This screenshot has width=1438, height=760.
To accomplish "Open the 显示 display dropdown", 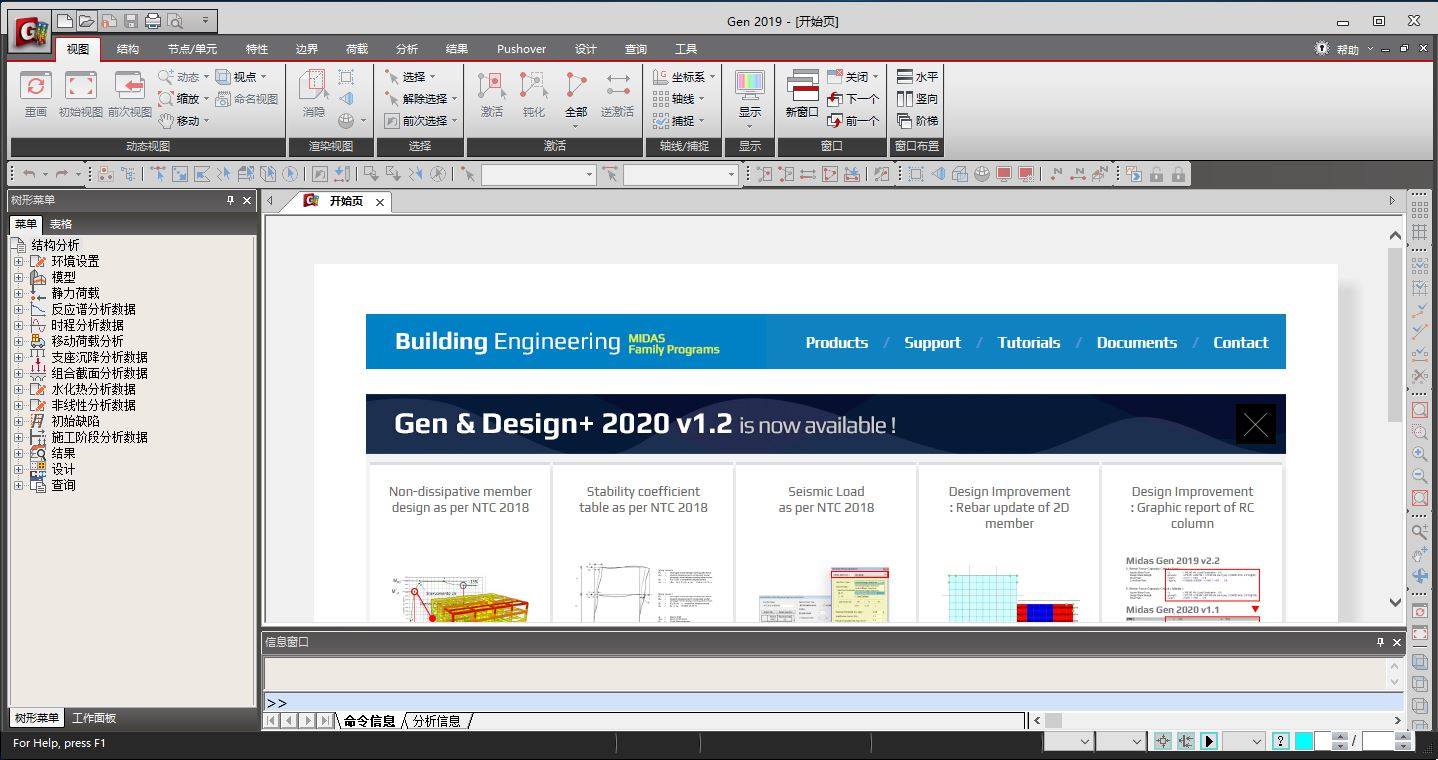I will 750,125.
